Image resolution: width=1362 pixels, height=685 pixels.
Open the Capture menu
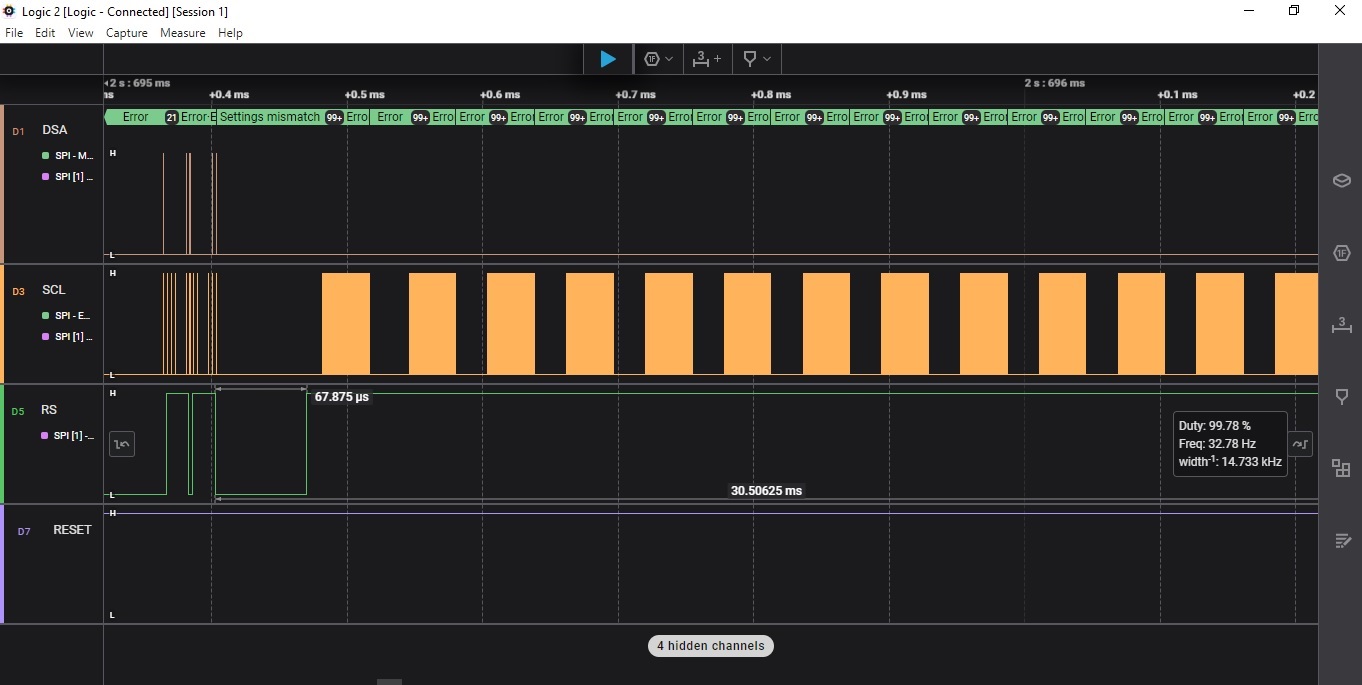[126, 33]
